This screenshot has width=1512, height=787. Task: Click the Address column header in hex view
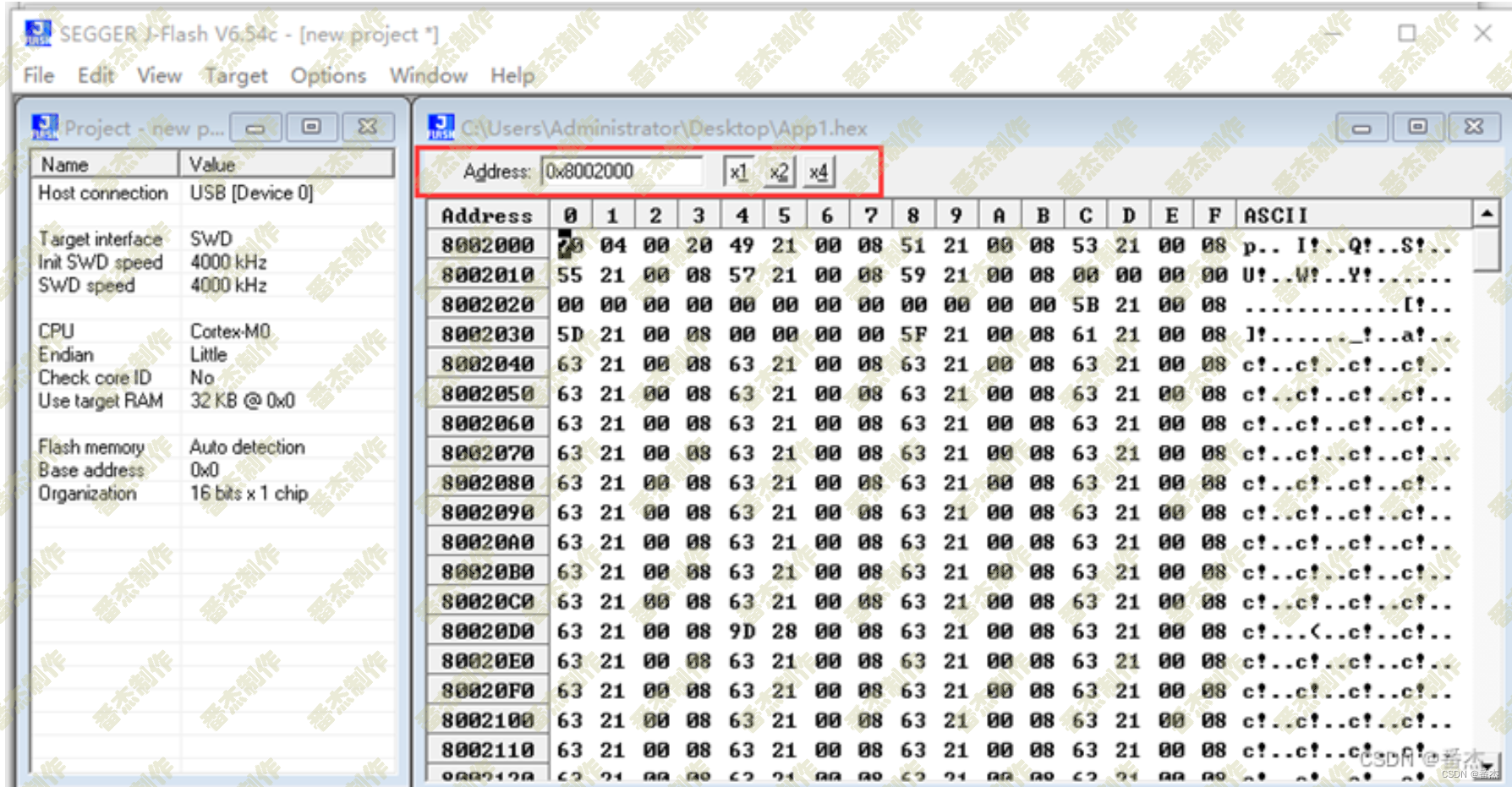[488, 215]
